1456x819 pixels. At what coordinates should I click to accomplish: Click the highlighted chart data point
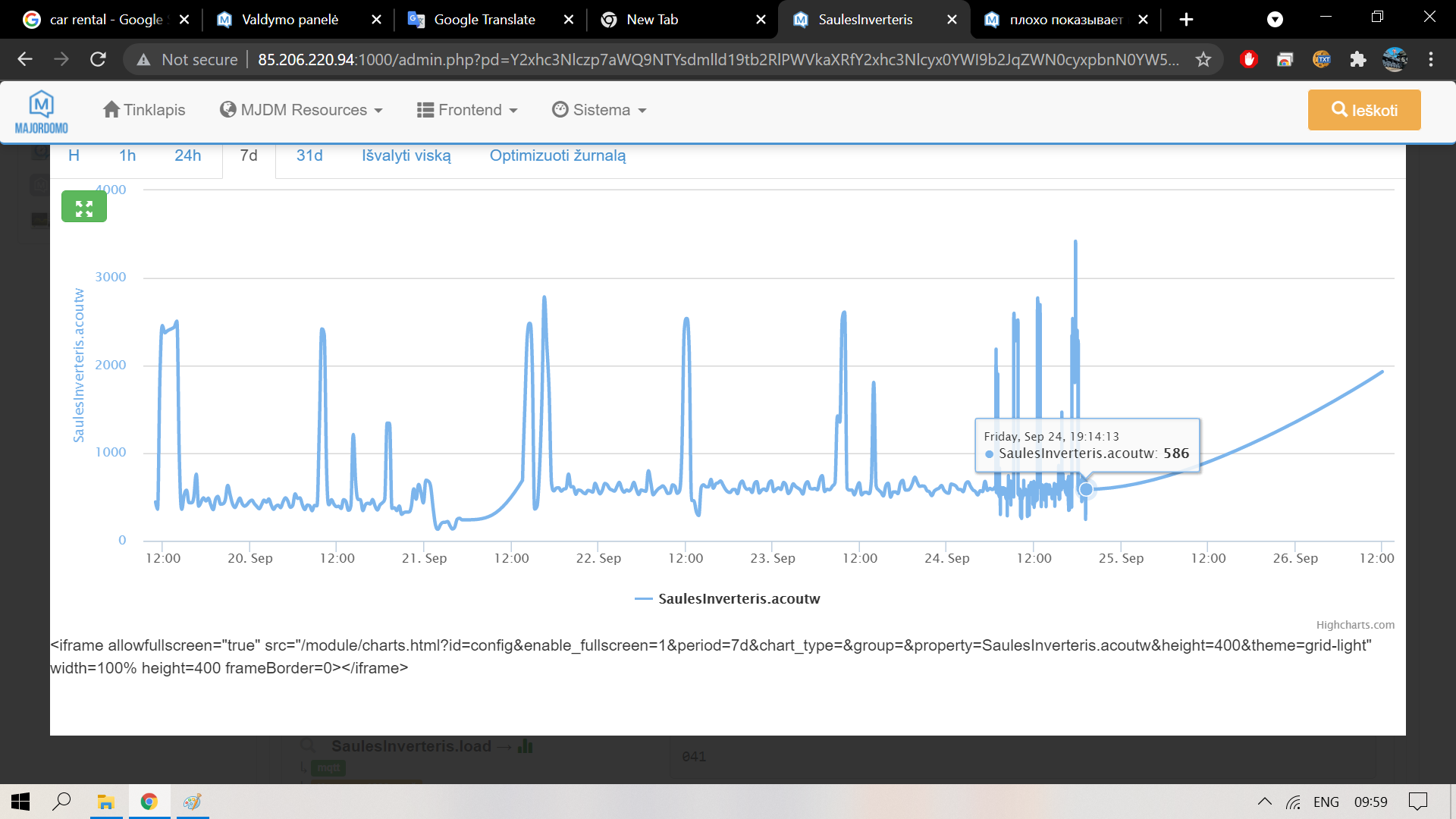click(1086, 490)
